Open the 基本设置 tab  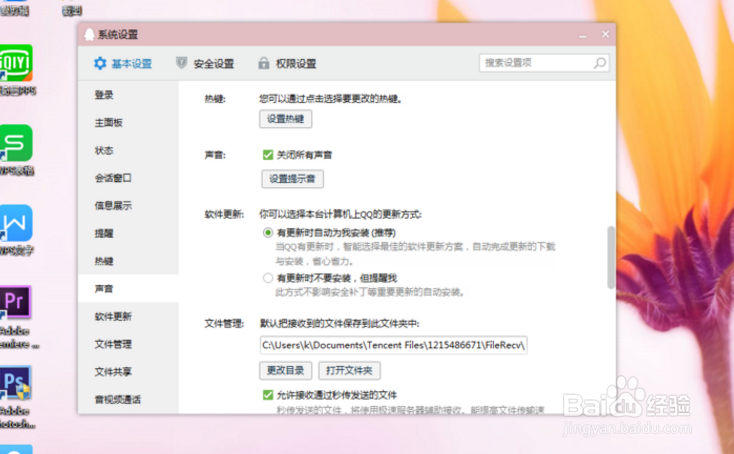[123, 63]
